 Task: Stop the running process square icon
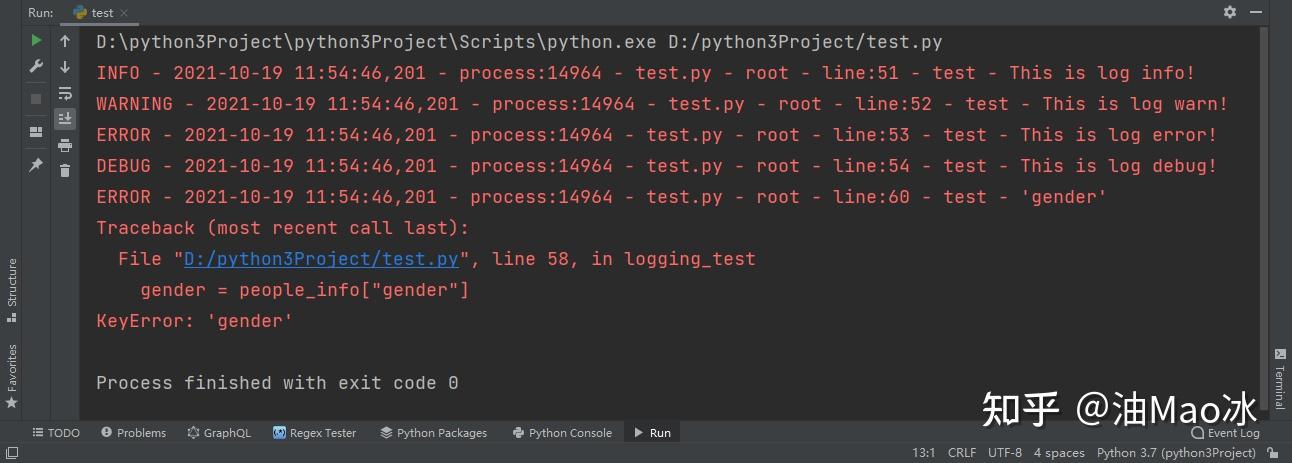point(36,99)
